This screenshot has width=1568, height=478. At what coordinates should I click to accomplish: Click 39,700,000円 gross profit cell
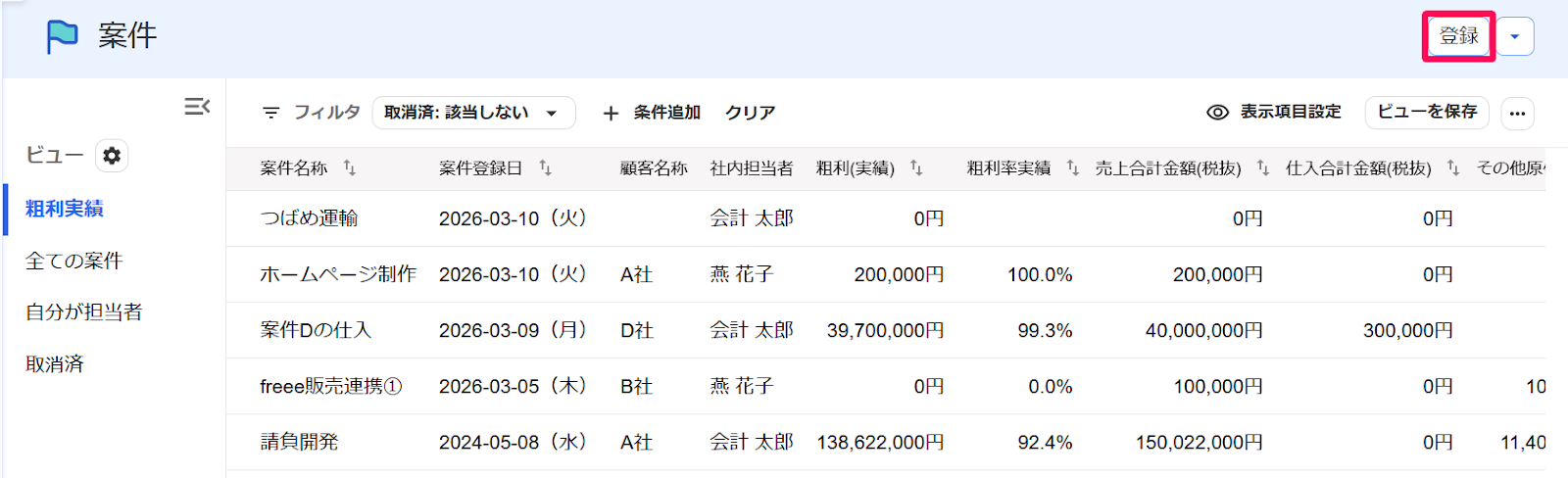click(886, 330)
